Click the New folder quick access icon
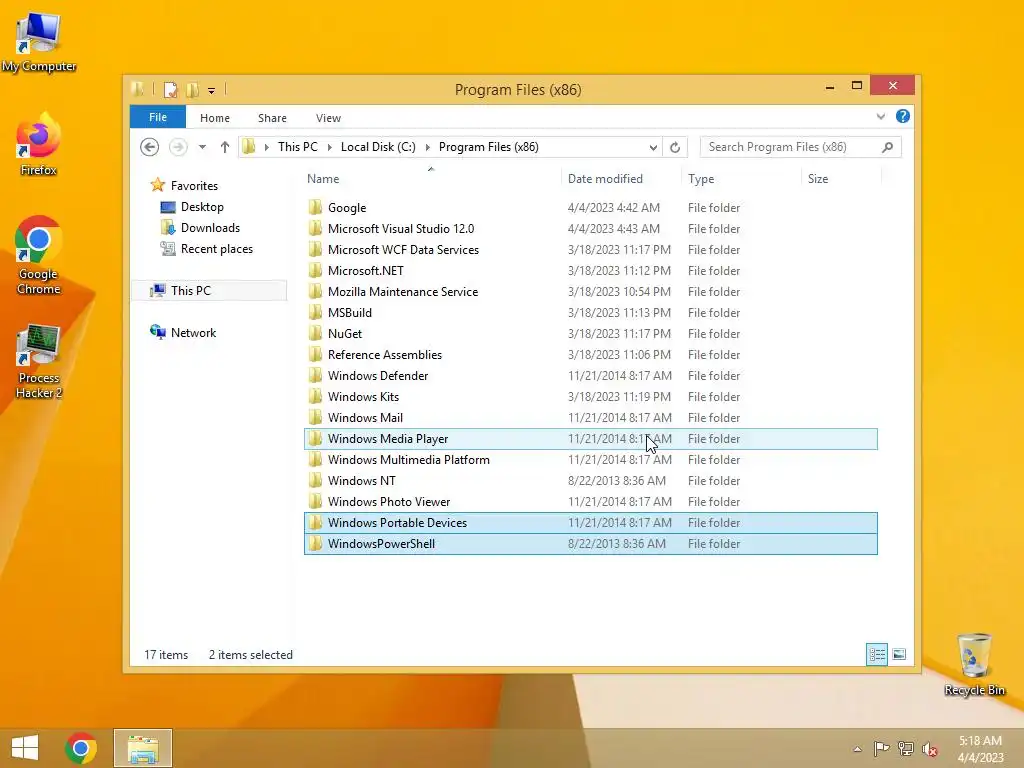 coord(193,89)
